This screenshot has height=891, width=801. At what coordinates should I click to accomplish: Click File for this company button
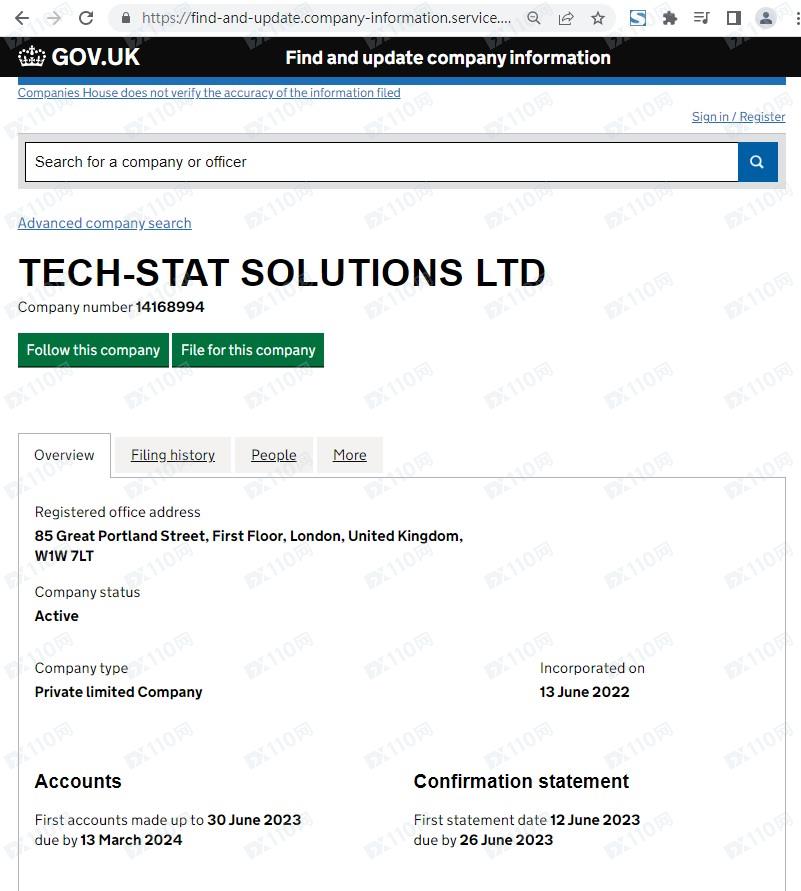(x=248, y=350)
